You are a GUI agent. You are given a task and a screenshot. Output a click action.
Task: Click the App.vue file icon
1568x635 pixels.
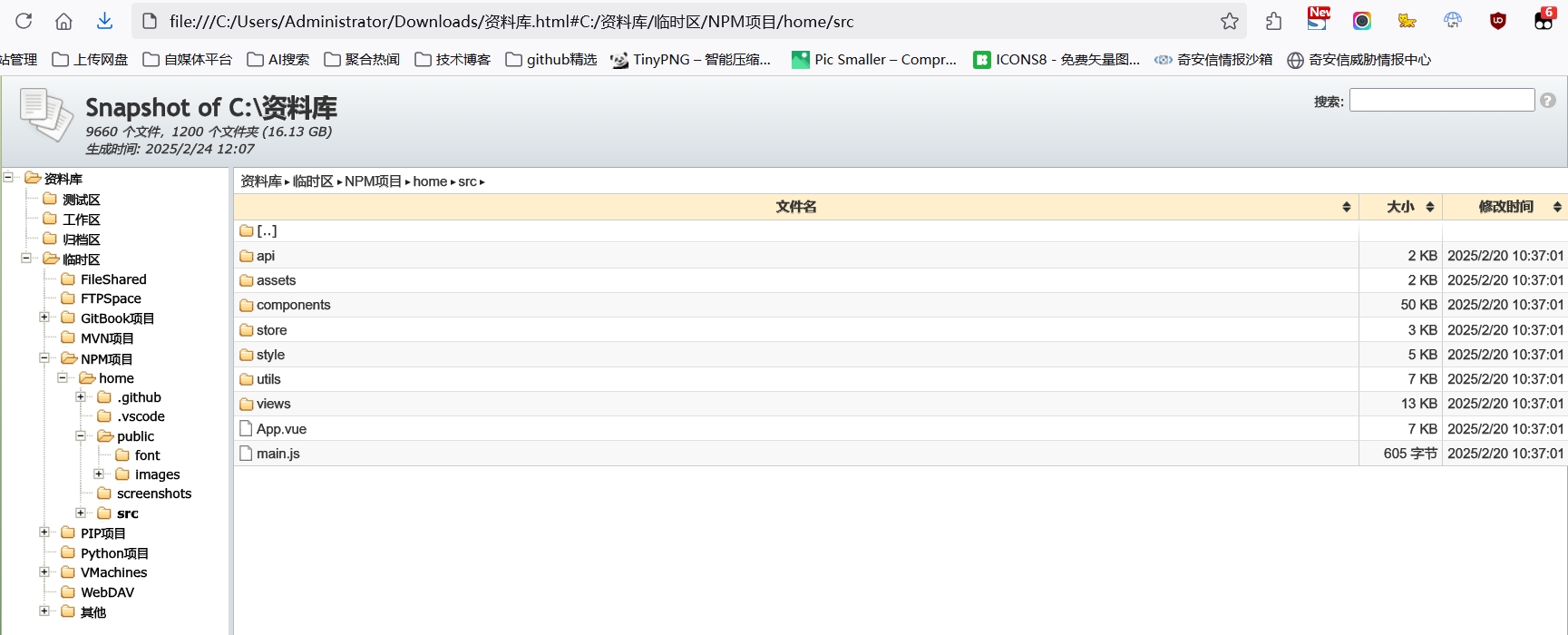(246, 428)
